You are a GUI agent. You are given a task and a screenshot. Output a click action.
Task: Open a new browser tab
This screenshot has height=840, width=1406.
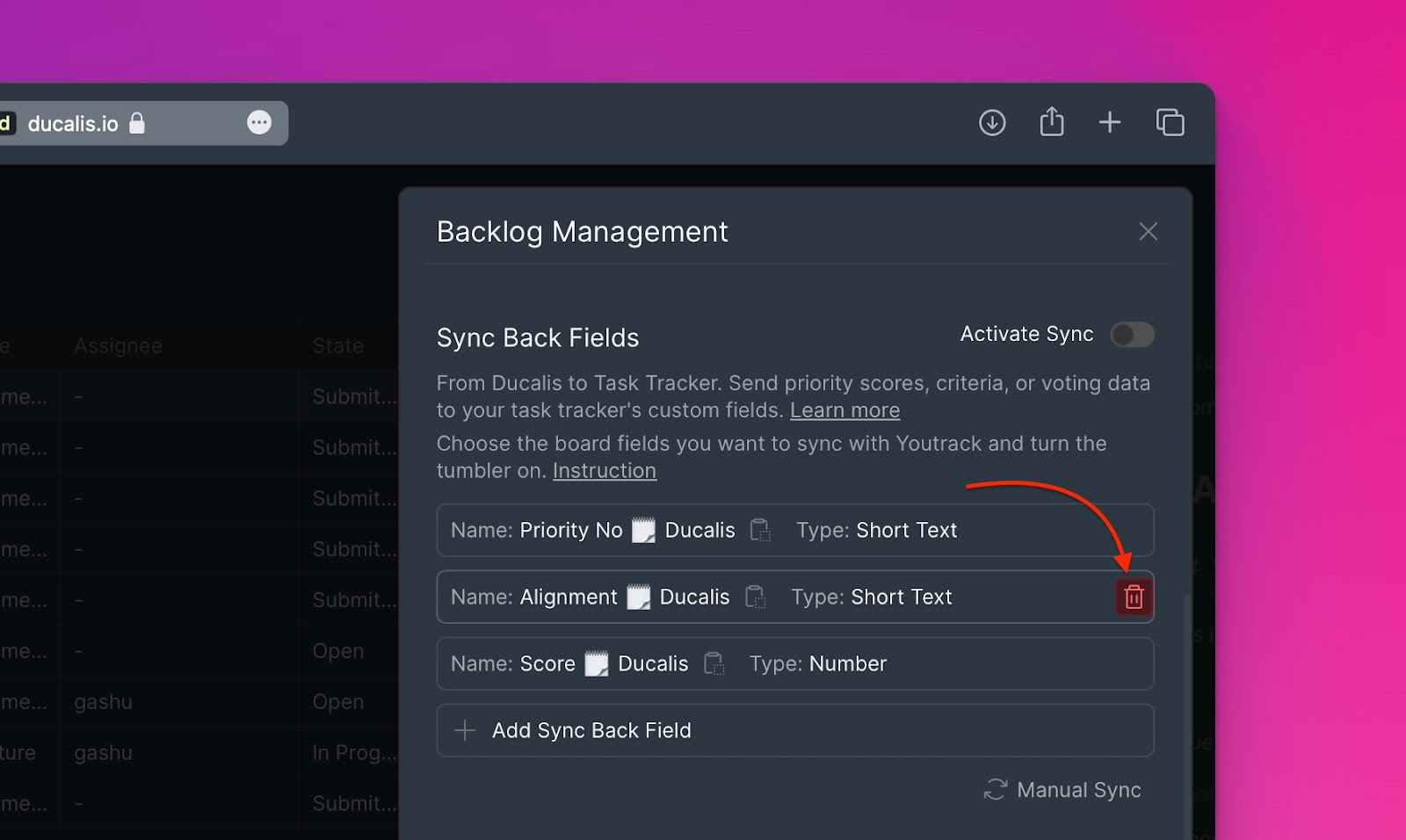[x=1110, y=122]
